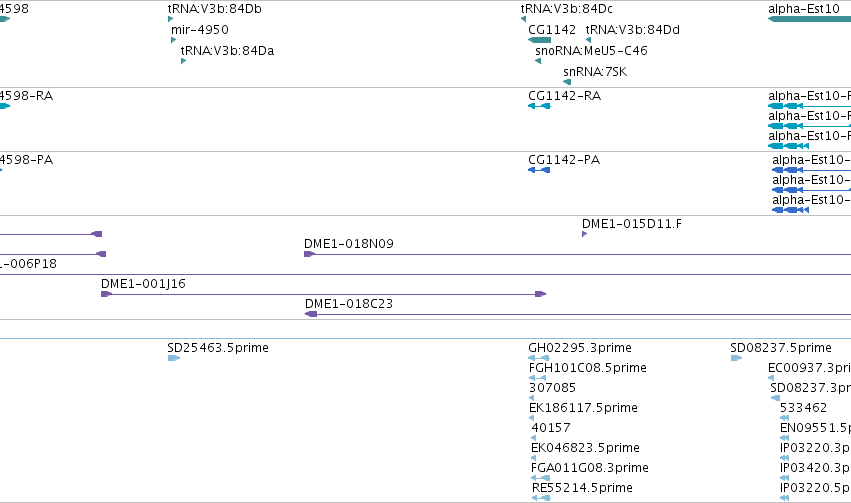Click the CG1142 gene bar glyph

point(539,40)
